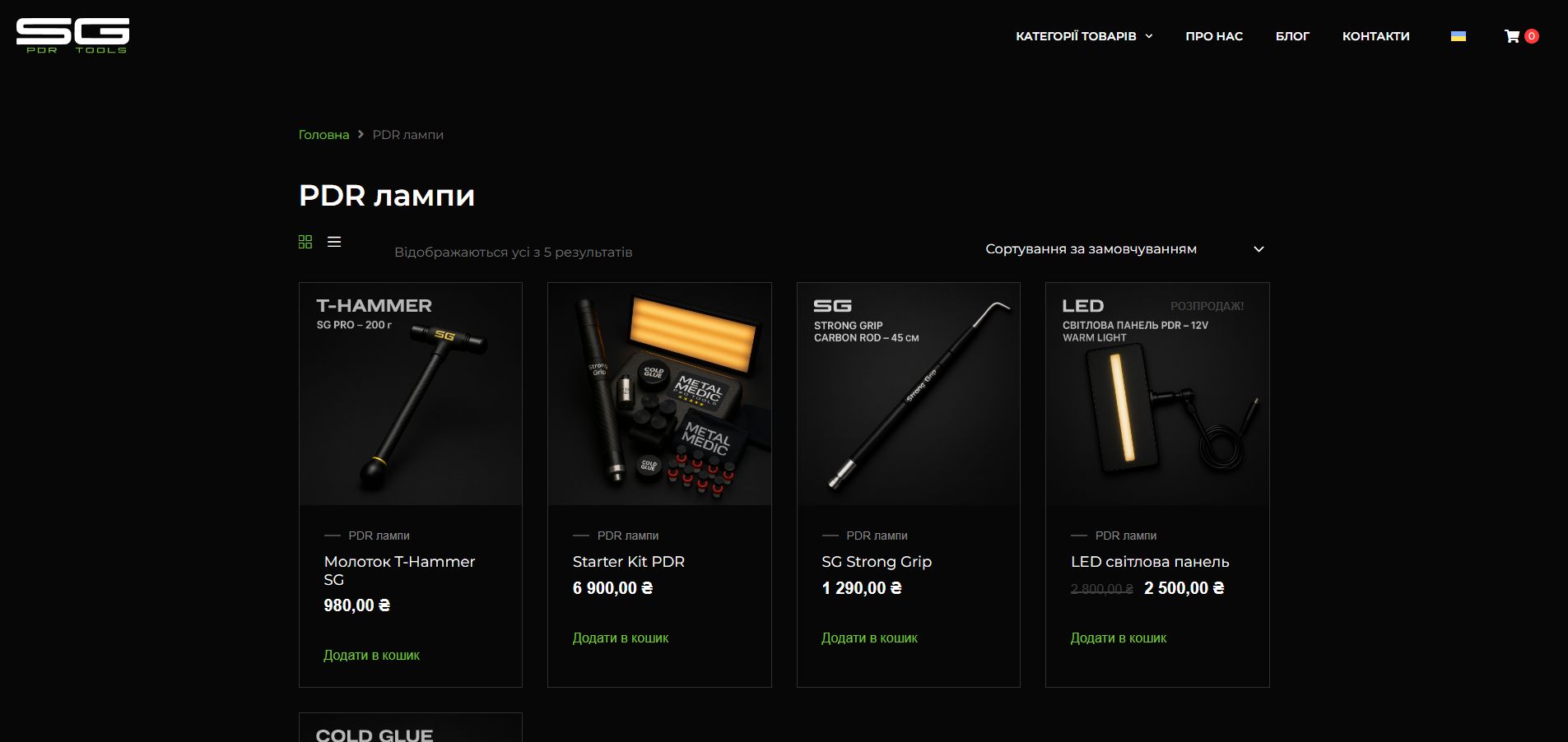Screen dimensions: 1568x742
Task: Expand the Категорії товарів menu
Action: coord(1084,36)
